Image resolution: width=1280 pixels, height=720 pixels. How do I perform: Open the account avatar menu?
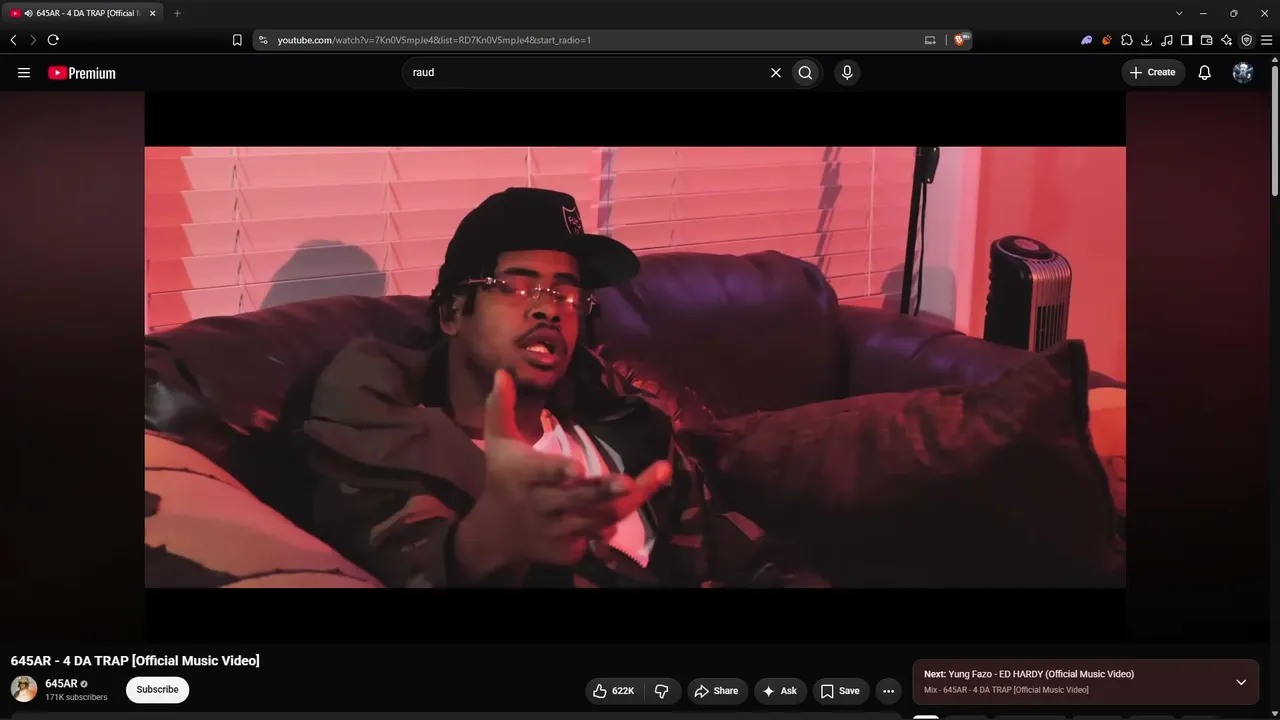(x=1243, y=72)
